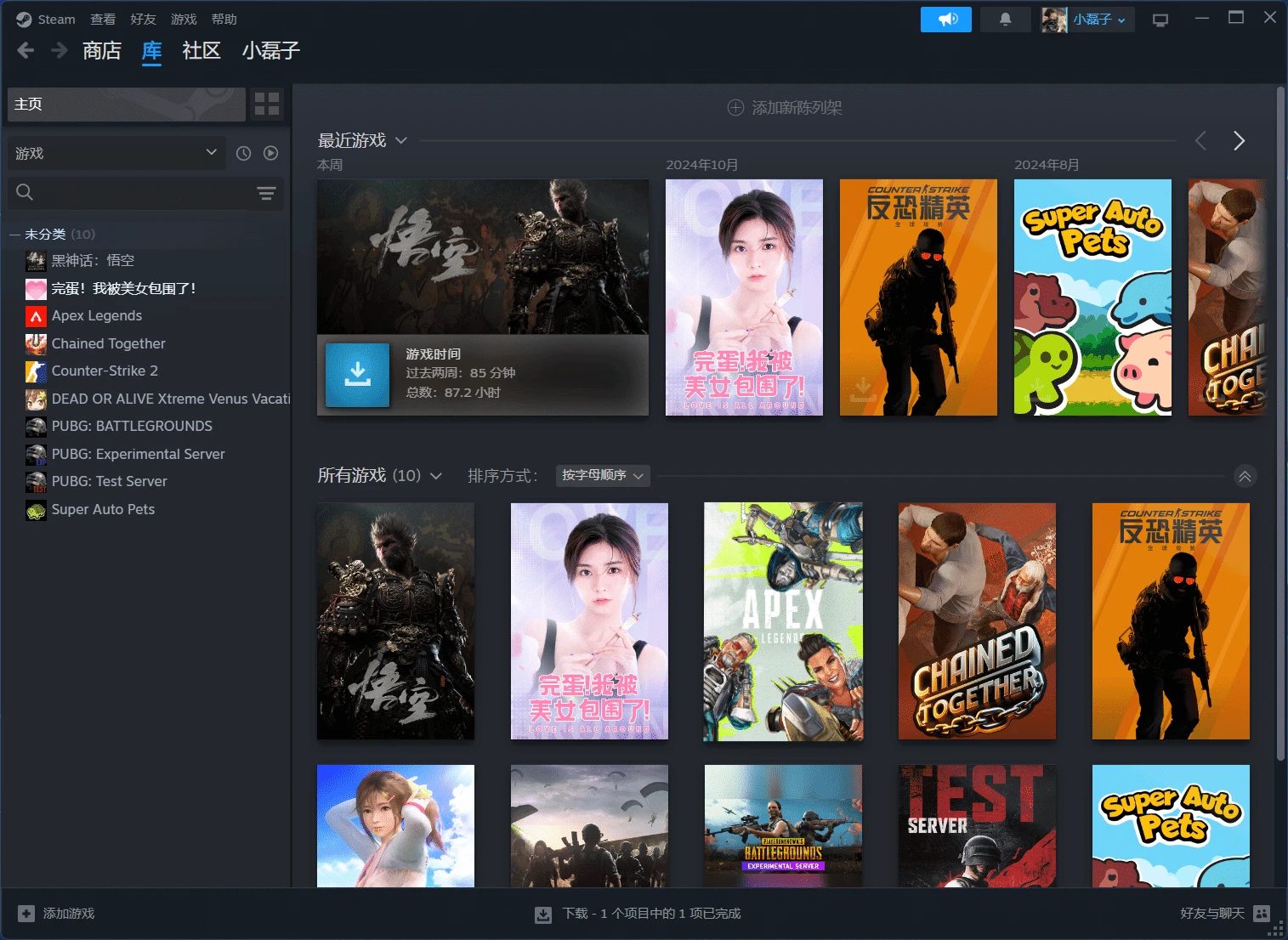Screen dimensions: 1288x940
Task: Collapse the 未分类 category
Action: tap(14, 234)
